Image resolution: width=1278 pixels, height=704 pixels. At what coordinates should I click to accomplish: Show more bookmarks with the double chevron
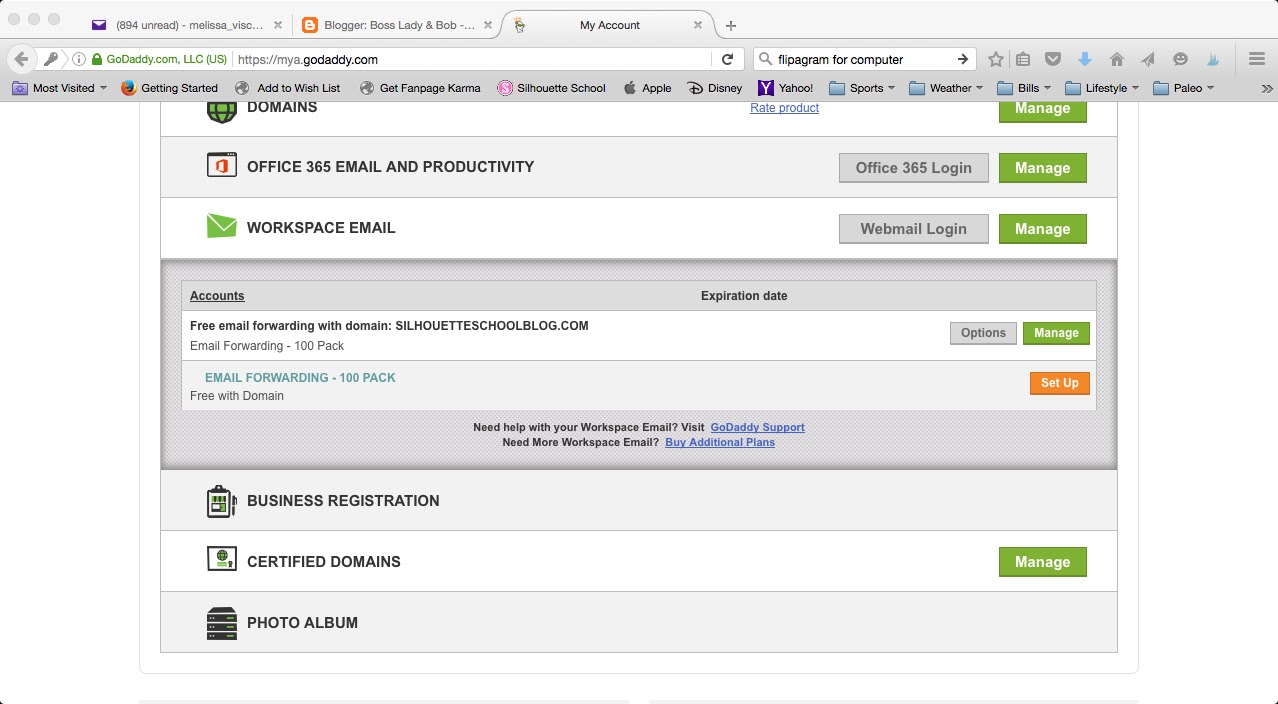[1266, 88]
